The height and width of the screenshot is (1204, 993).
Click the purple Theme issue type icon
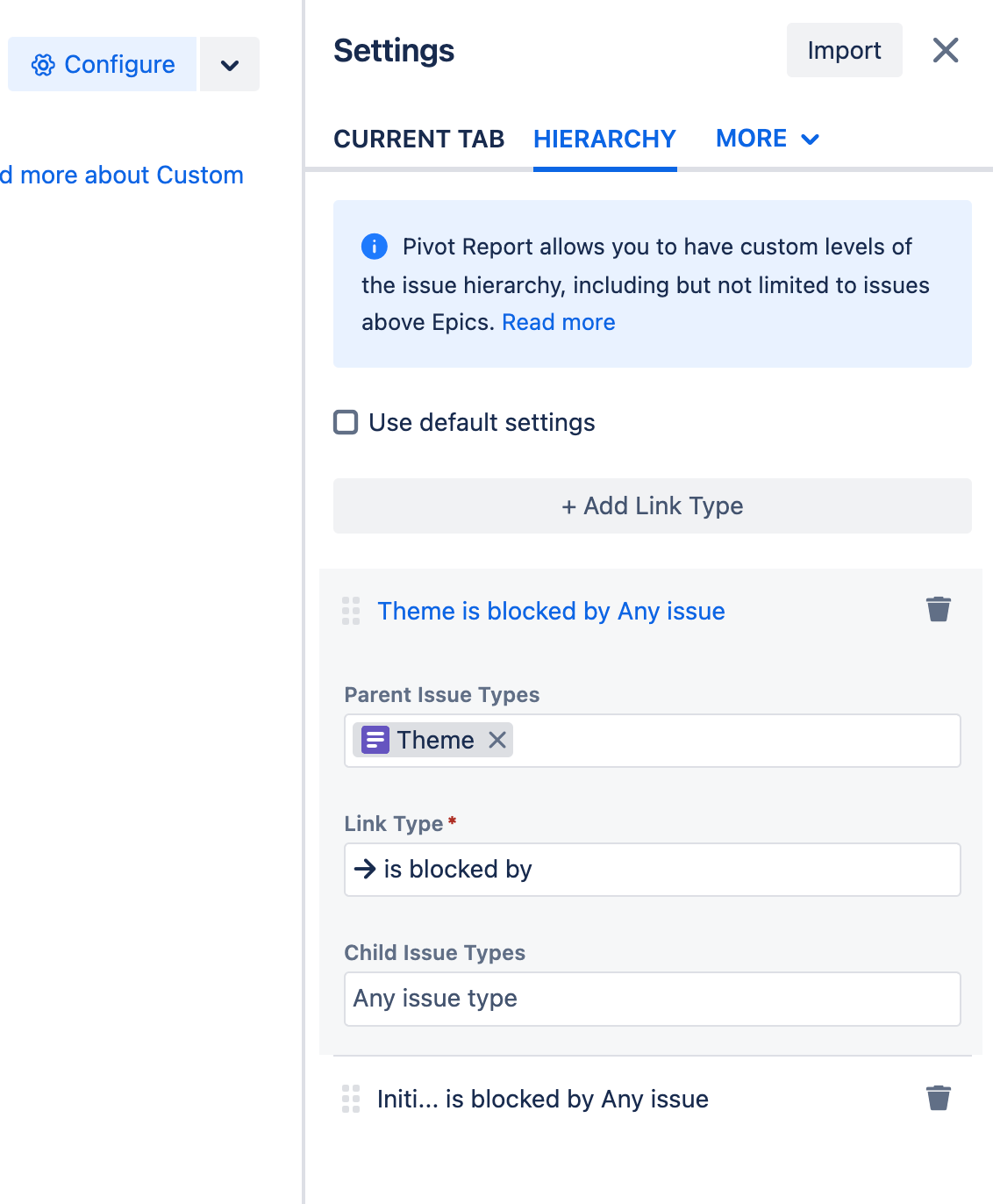374,740
